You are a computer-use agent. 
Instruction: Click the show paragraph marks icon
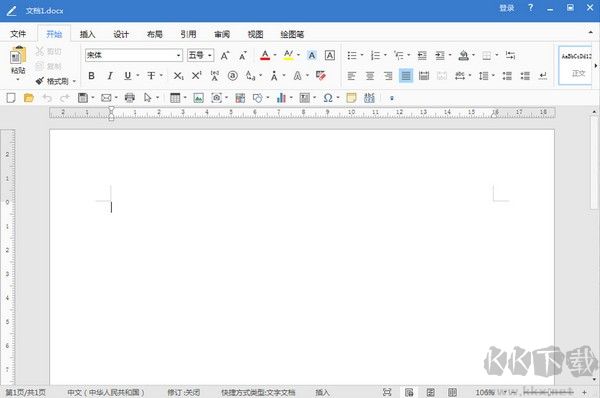click(543, 76)
